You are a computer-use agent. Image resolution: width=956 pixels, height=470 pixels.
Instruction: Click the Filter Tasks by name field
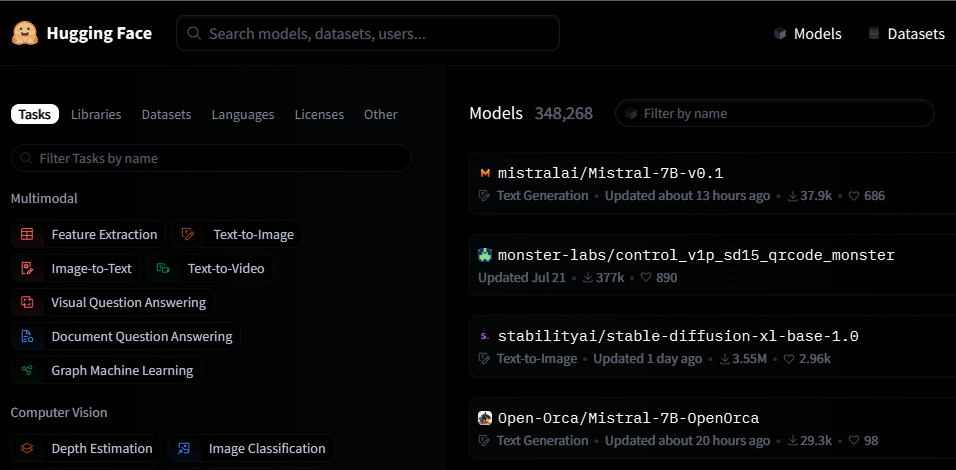[x=211, y=158]
